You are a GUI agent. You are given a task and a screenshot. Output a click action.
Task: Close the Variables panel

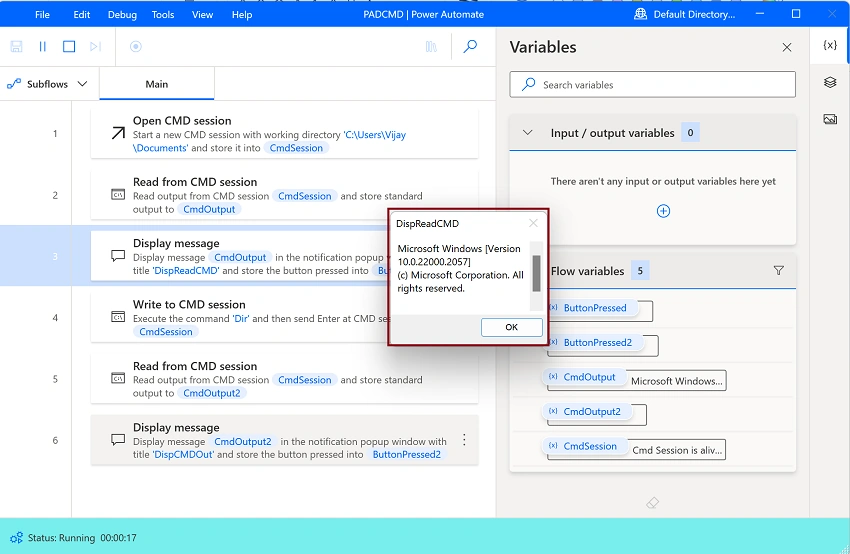point(787,48)
